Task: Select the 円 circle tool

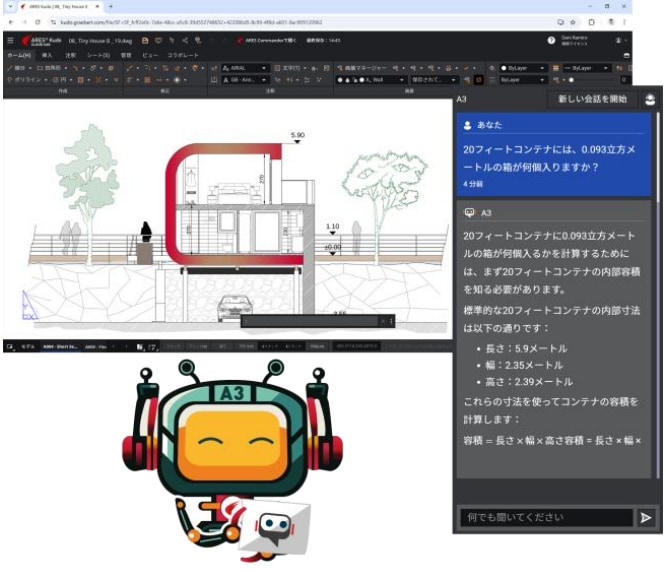Action: (60, 79)
